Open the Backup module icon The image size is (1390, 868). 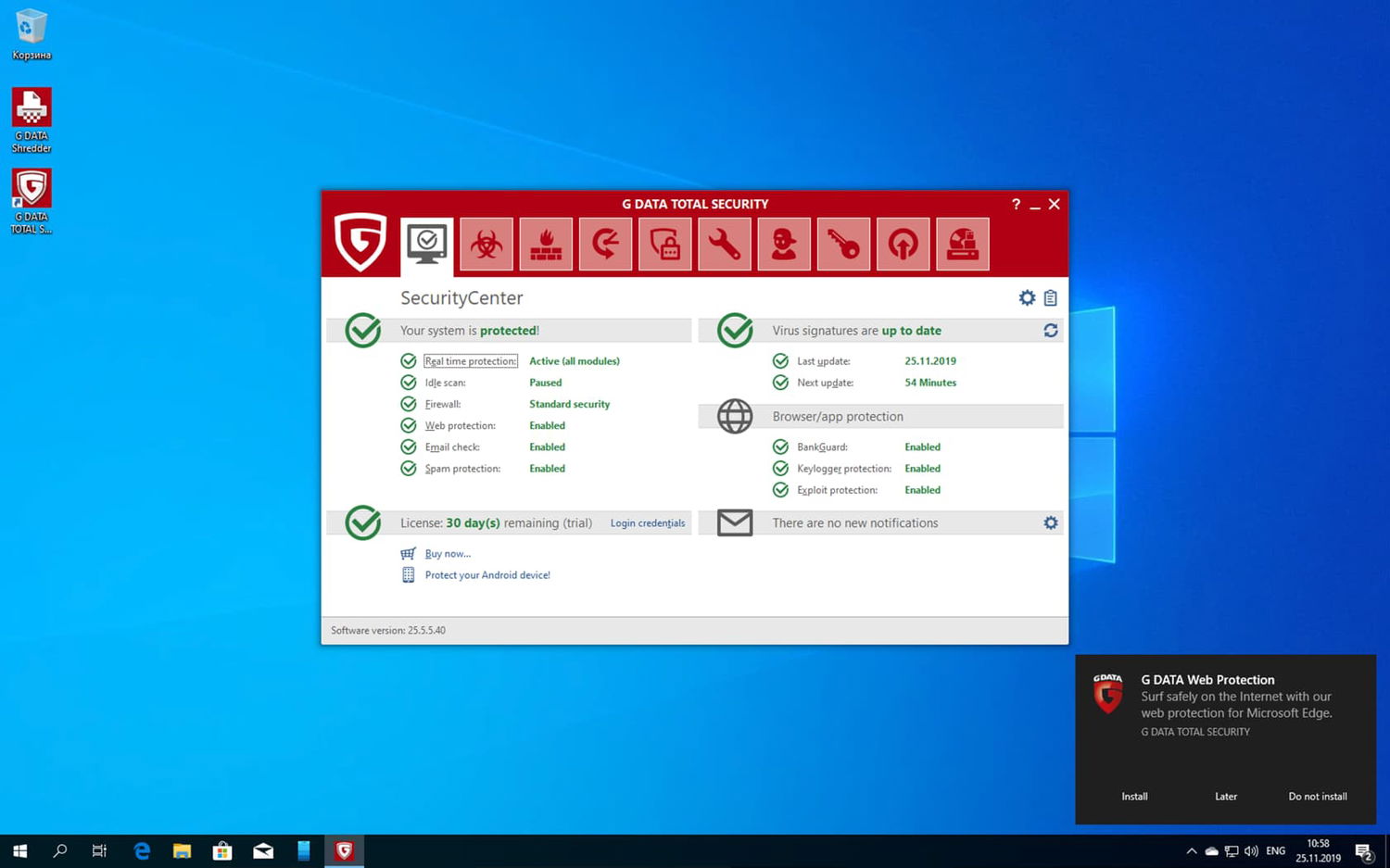tap(605, 245)
